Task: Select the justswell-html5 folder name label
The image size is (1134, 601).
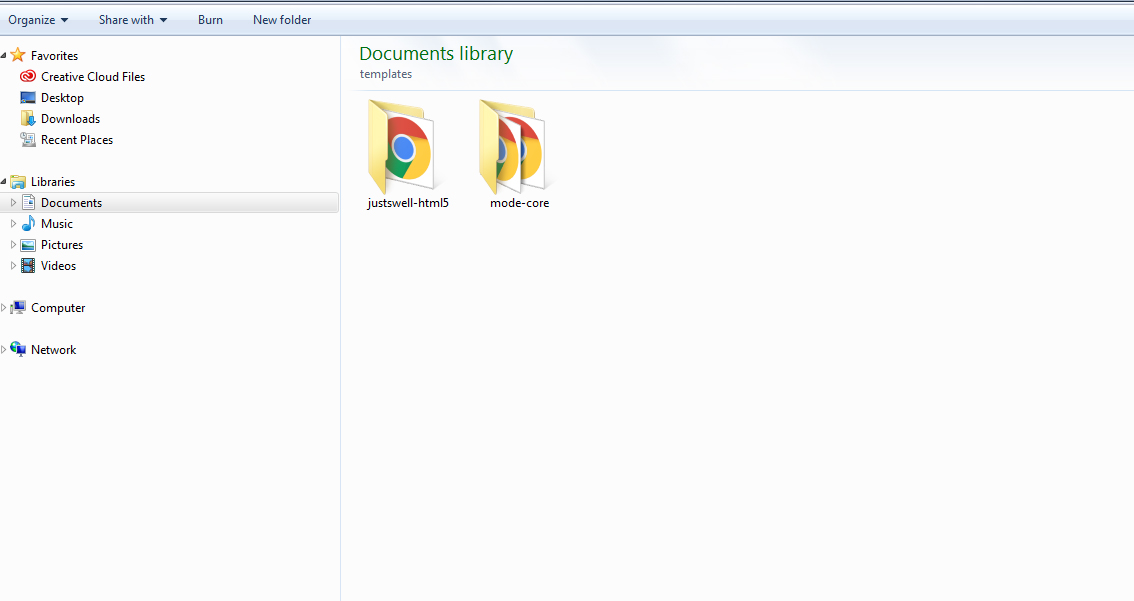Action: (x=408, y=203)
